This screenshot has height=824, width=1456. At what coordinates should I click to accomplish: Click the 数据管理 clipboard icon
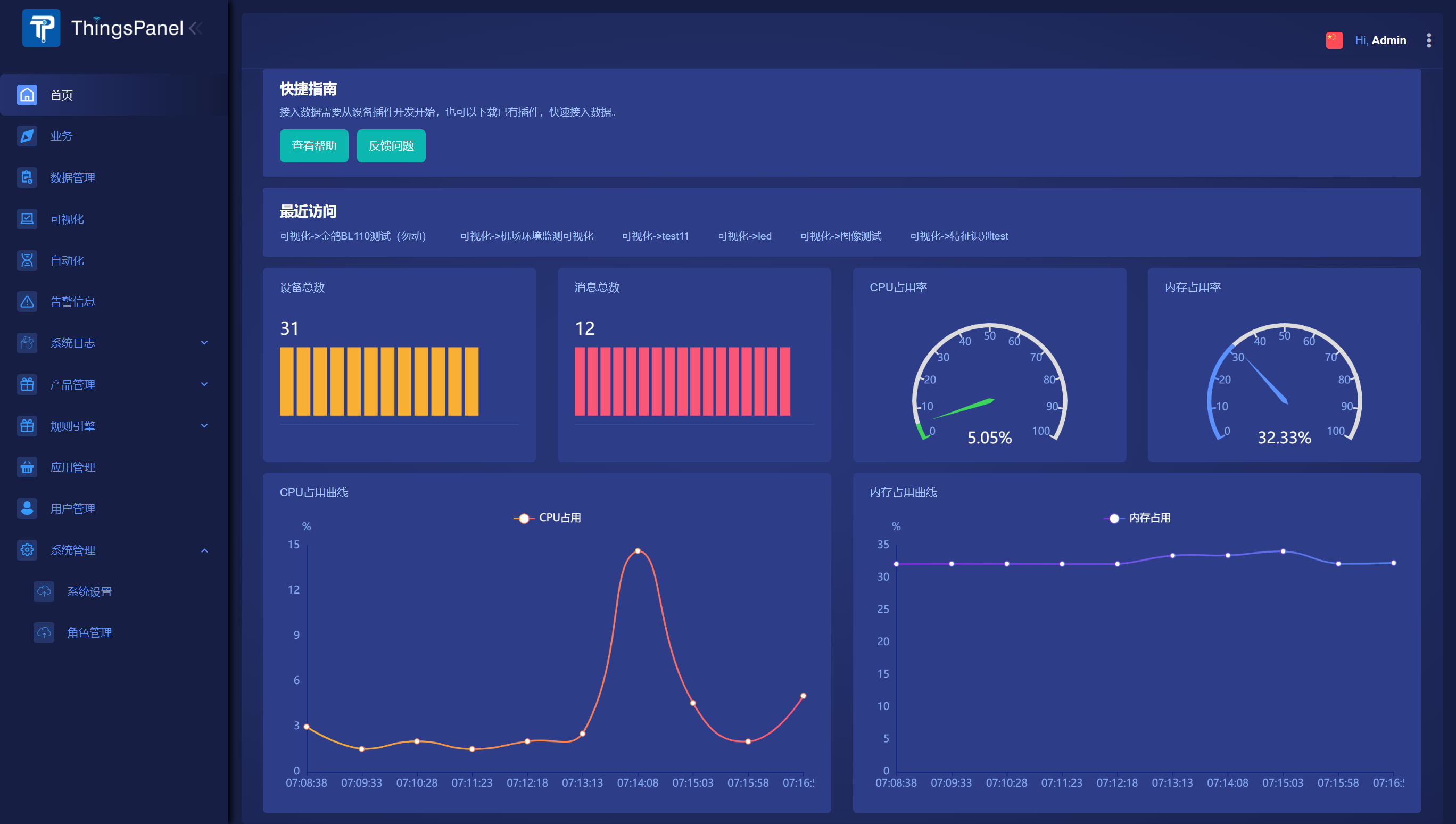pos(27,178)
